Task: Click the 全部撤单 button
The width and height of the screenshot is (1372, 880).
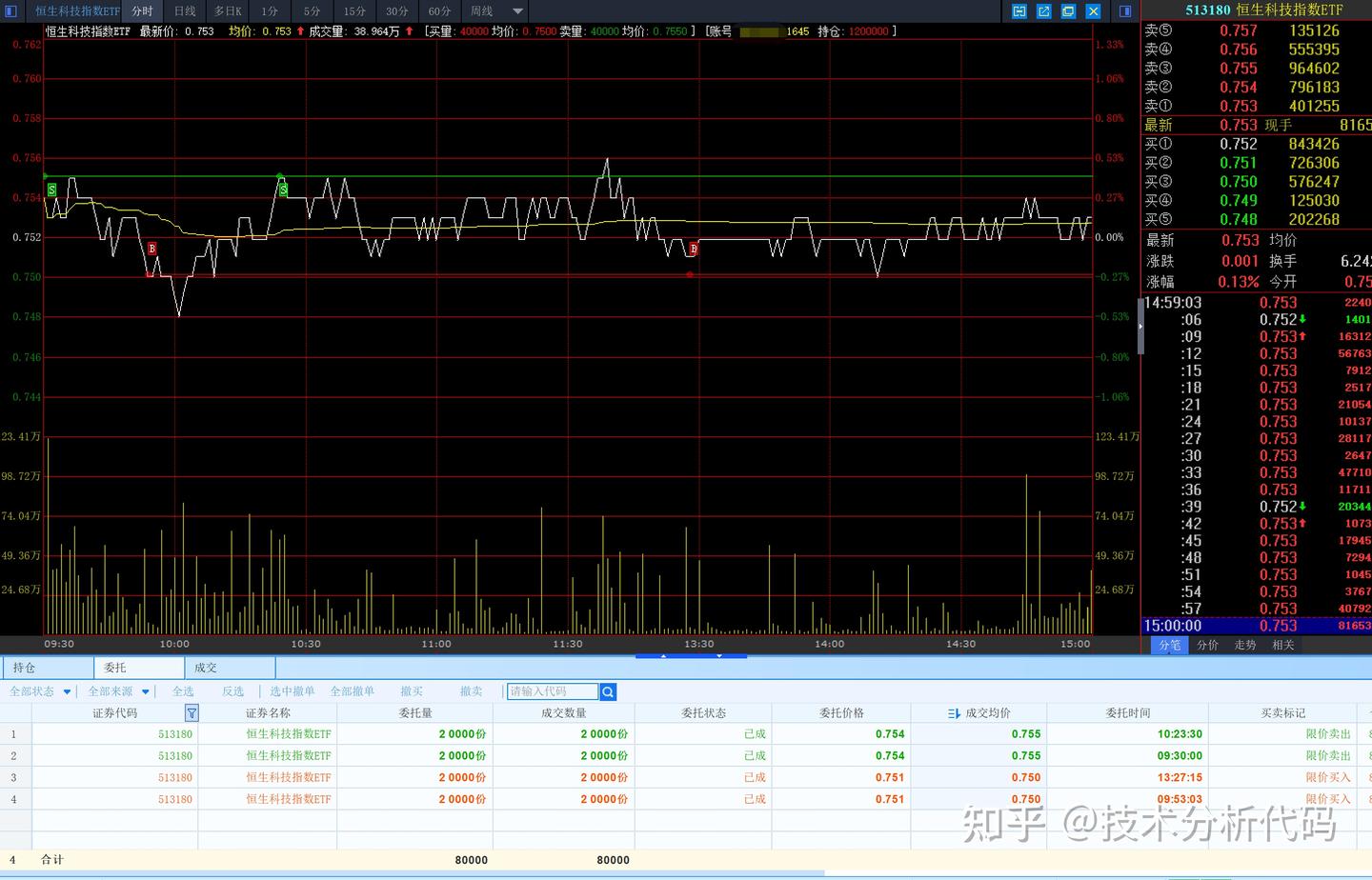Action: pyautogui.click(x=353, y=691)
